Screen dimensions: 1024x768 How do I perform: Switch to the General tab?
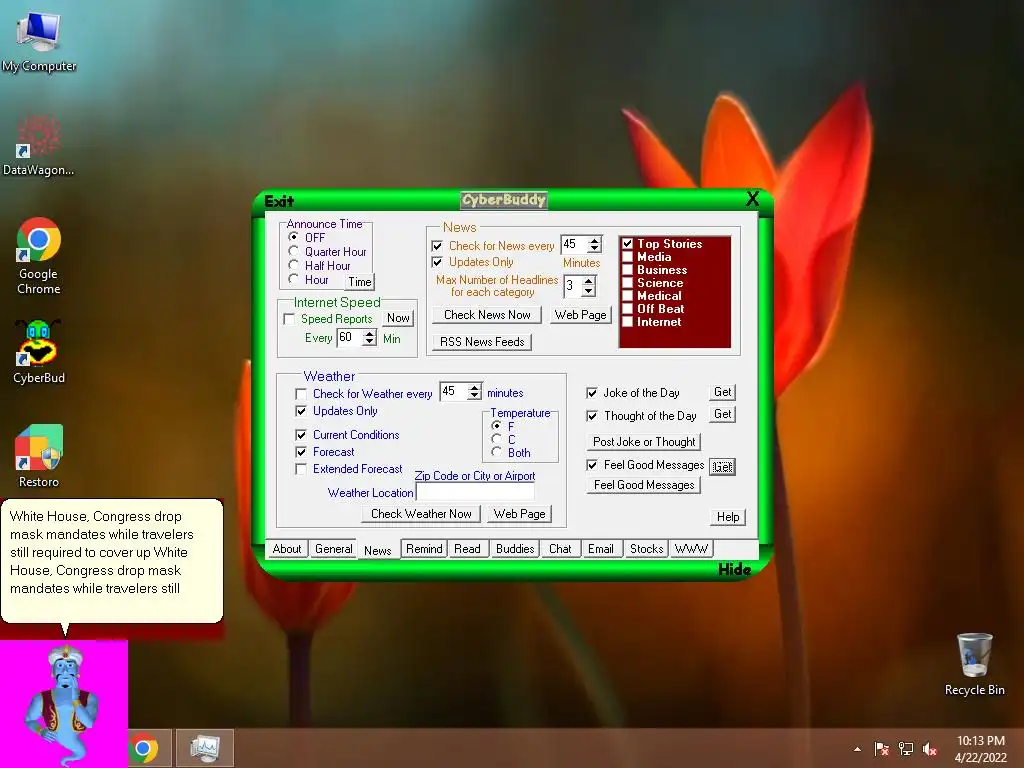point(333,549)
